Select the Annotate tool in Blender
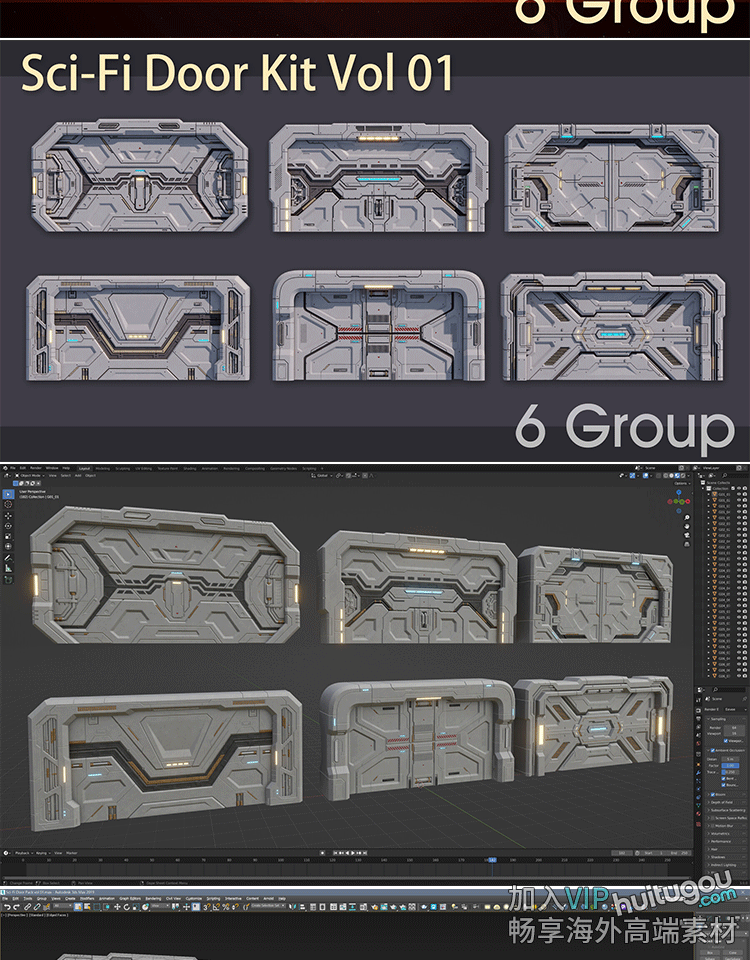750x960 pixels. pos(9,558)
